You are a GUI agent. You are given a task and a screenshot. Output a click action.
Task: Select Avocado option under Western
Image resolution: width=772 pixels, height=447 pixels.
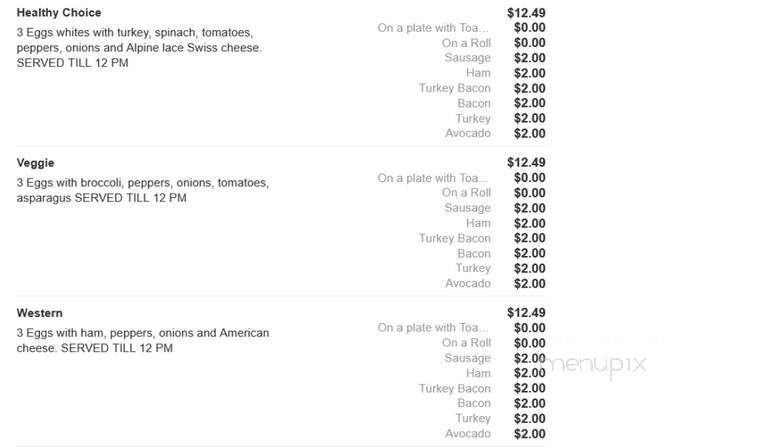click(x=468, y=434)
